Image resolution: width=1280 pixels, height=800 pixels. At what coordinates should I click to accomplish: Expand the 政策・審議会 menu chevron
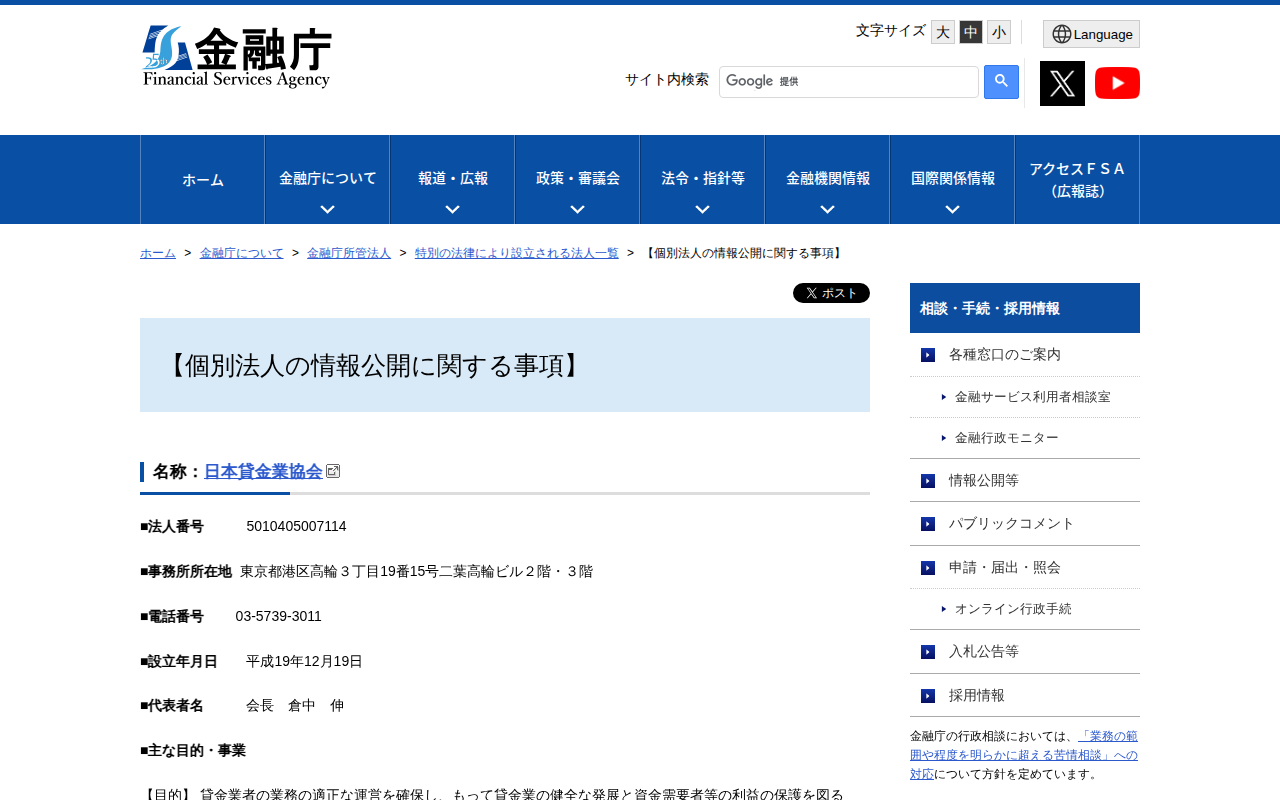[x=577, y=209]
